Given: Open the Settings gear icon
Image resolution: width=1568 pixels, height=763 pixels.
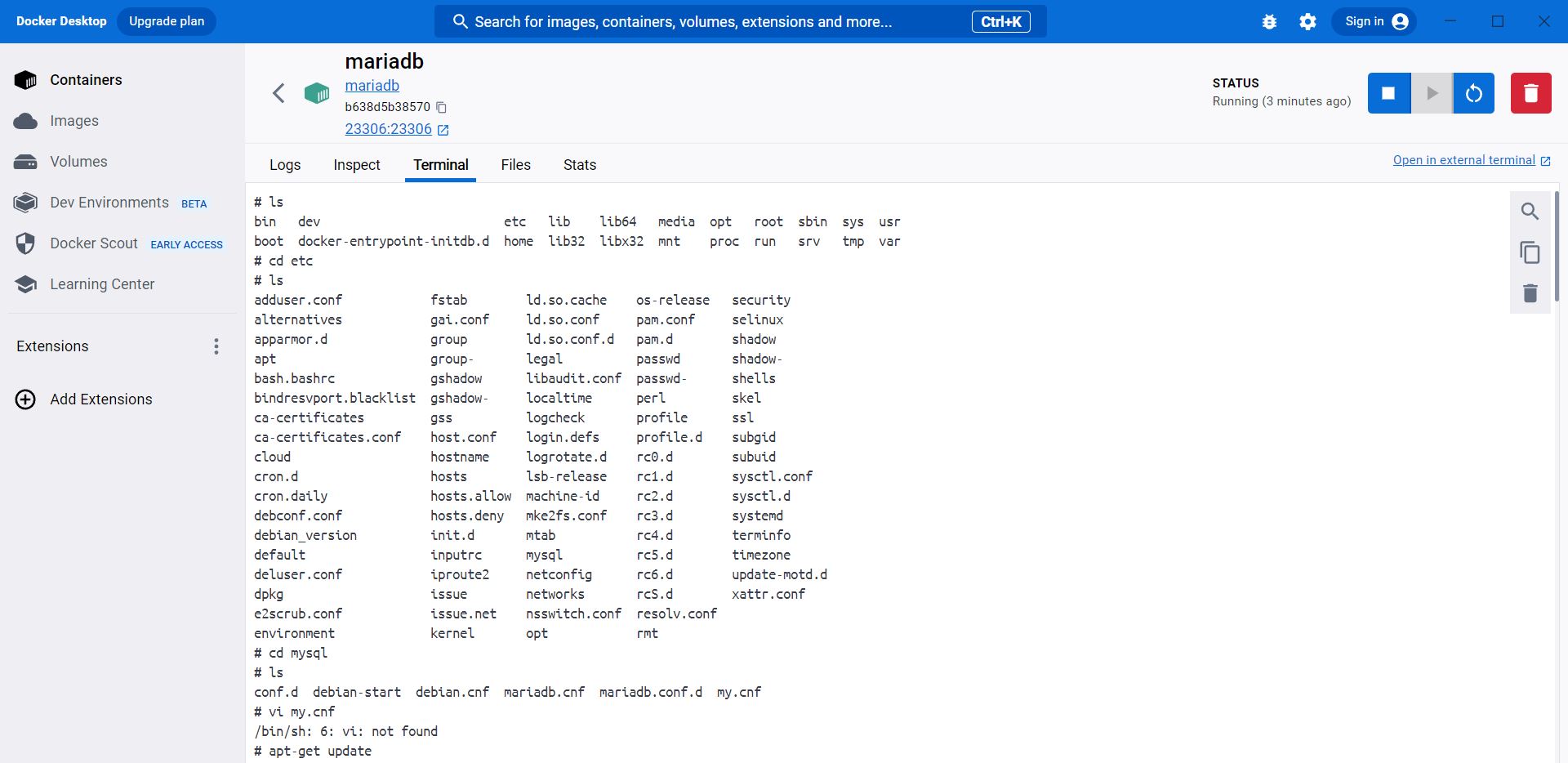Looking at the screenshot, I should tap(1308, 22).
